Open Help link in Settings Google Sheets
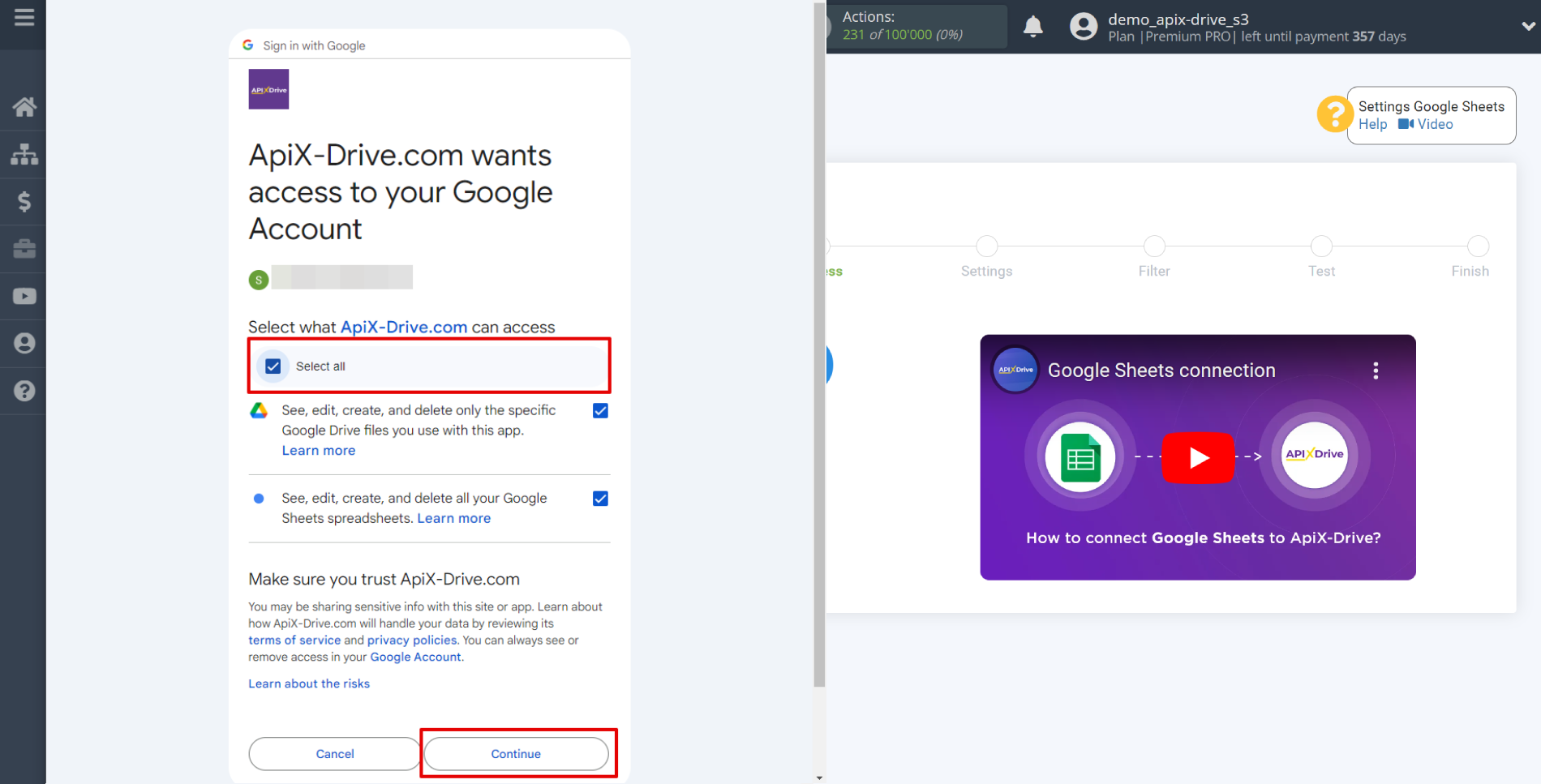 pyautogui.click(x=1372, y=124)
